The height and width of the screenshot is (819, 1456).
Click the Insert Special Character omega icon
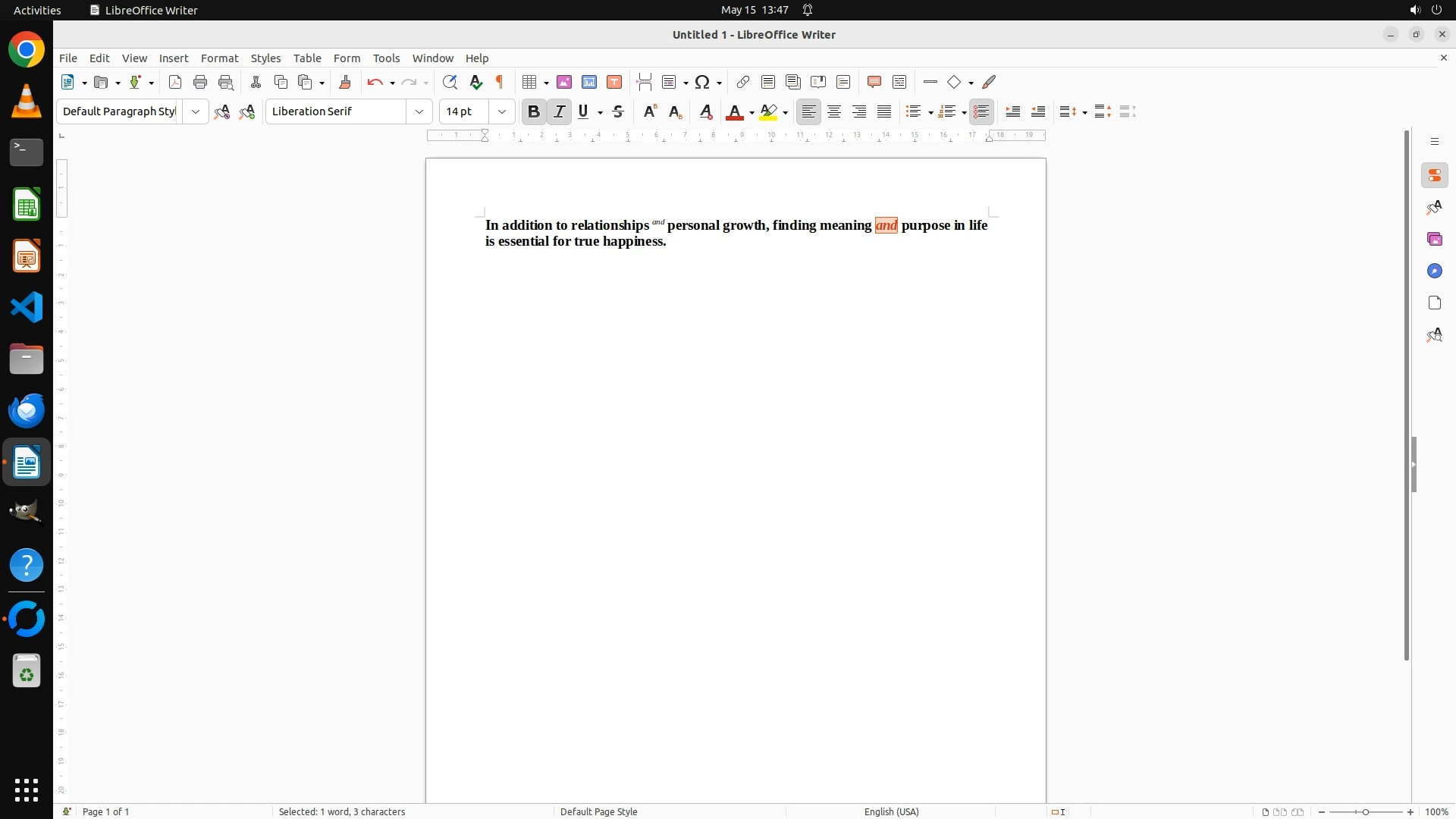(x=702, y=82)
